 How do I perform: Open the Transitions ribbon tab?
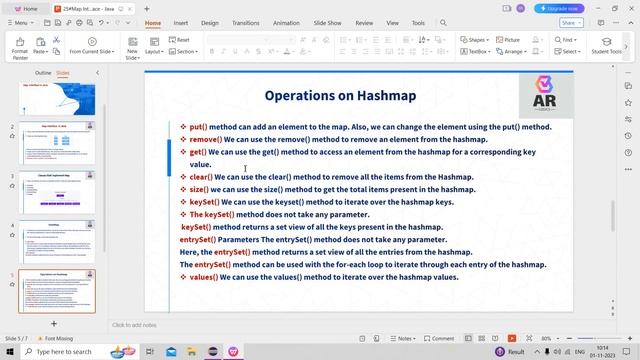tap(246, 23)
